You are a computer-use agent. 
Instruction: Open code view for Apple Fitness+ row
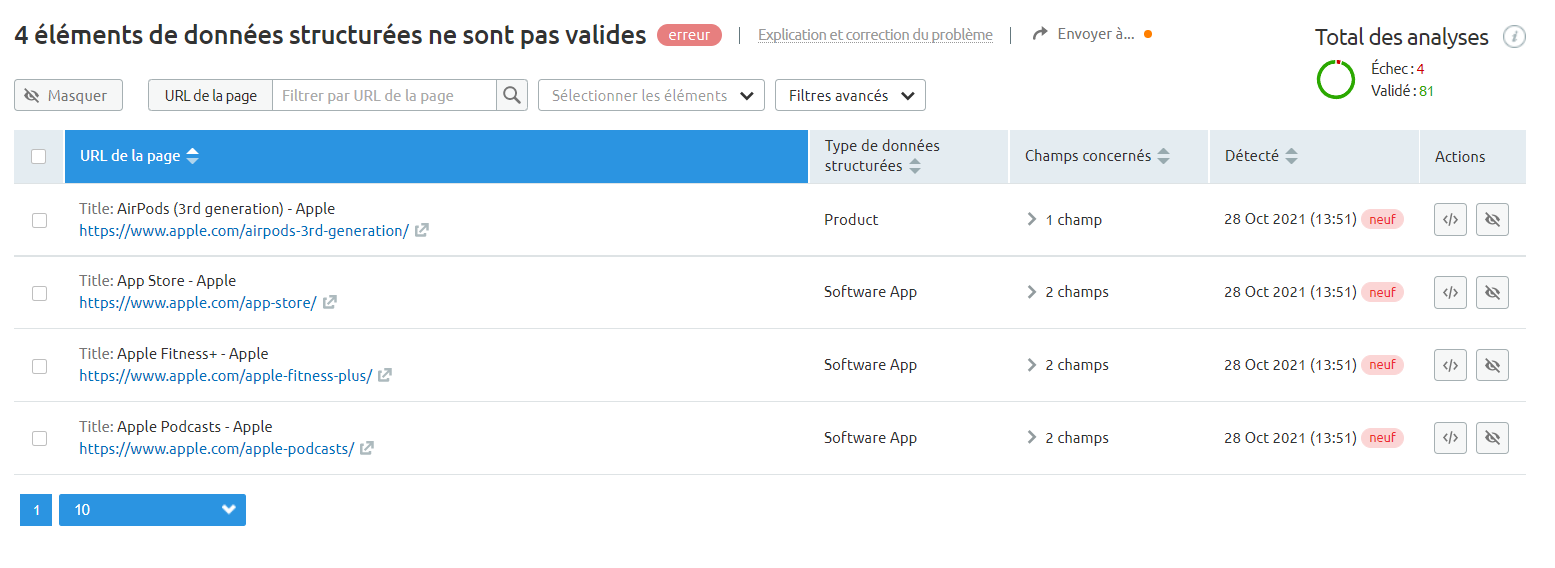point(1450,365)
